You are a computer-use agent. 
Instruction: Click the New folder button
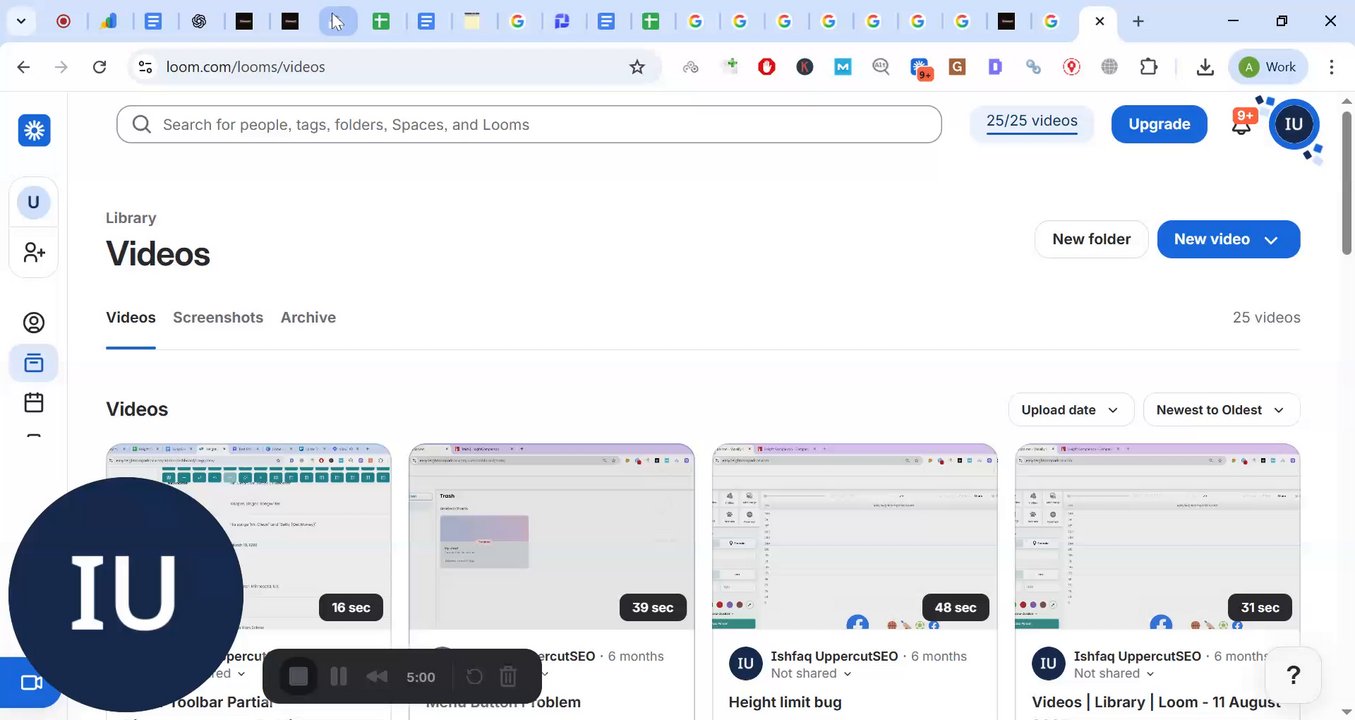point(1091,239)
